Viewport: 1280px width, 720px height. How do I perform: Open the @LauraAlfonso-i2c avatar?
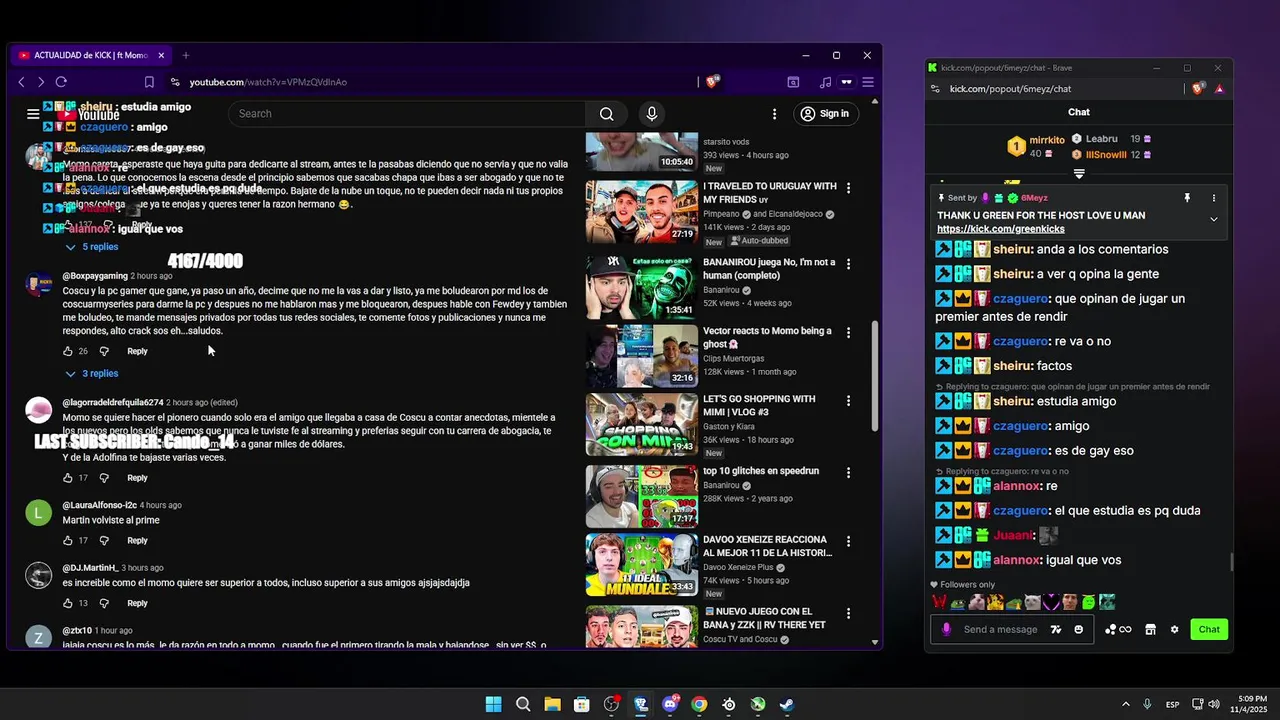tap(38, 513)
